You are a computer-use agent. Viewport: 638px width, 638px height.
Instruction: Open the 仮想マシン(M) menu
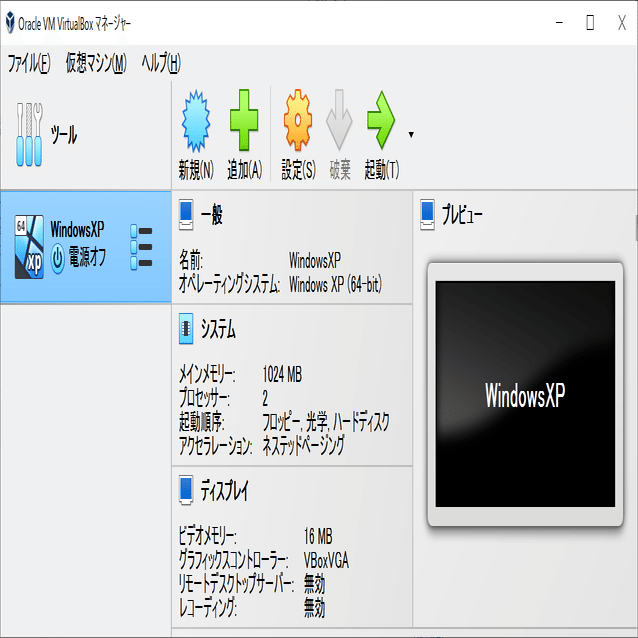(96, 63)
